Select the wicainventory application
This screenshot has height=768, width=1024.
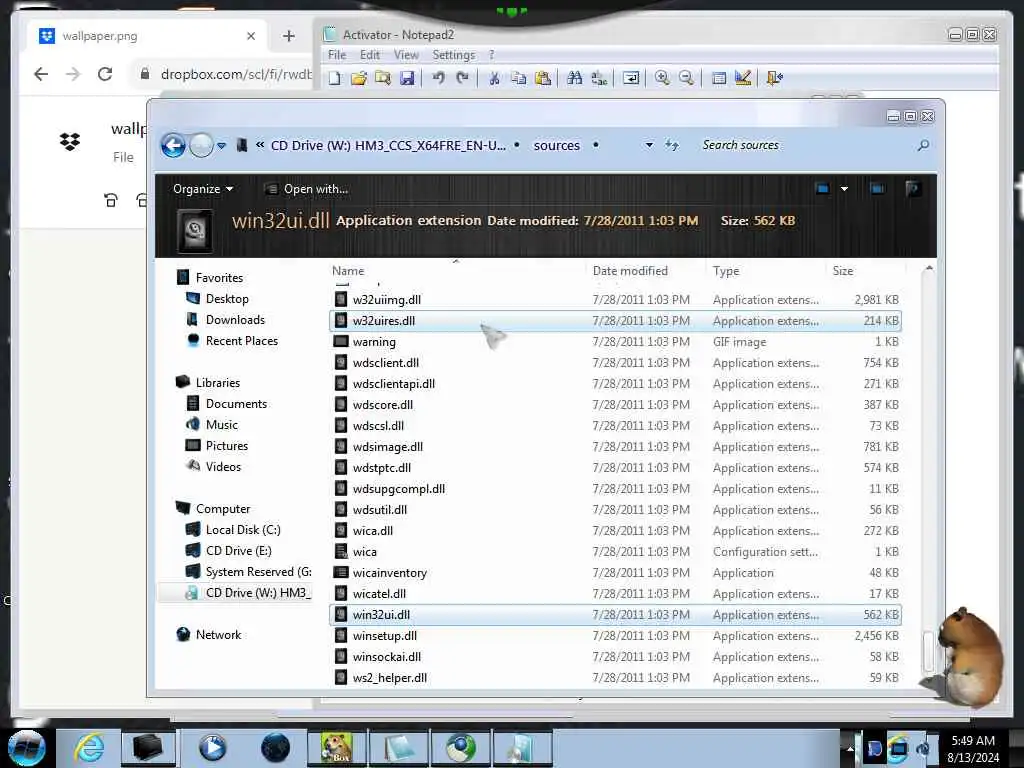pyautogui.click(x=615, y=573)
